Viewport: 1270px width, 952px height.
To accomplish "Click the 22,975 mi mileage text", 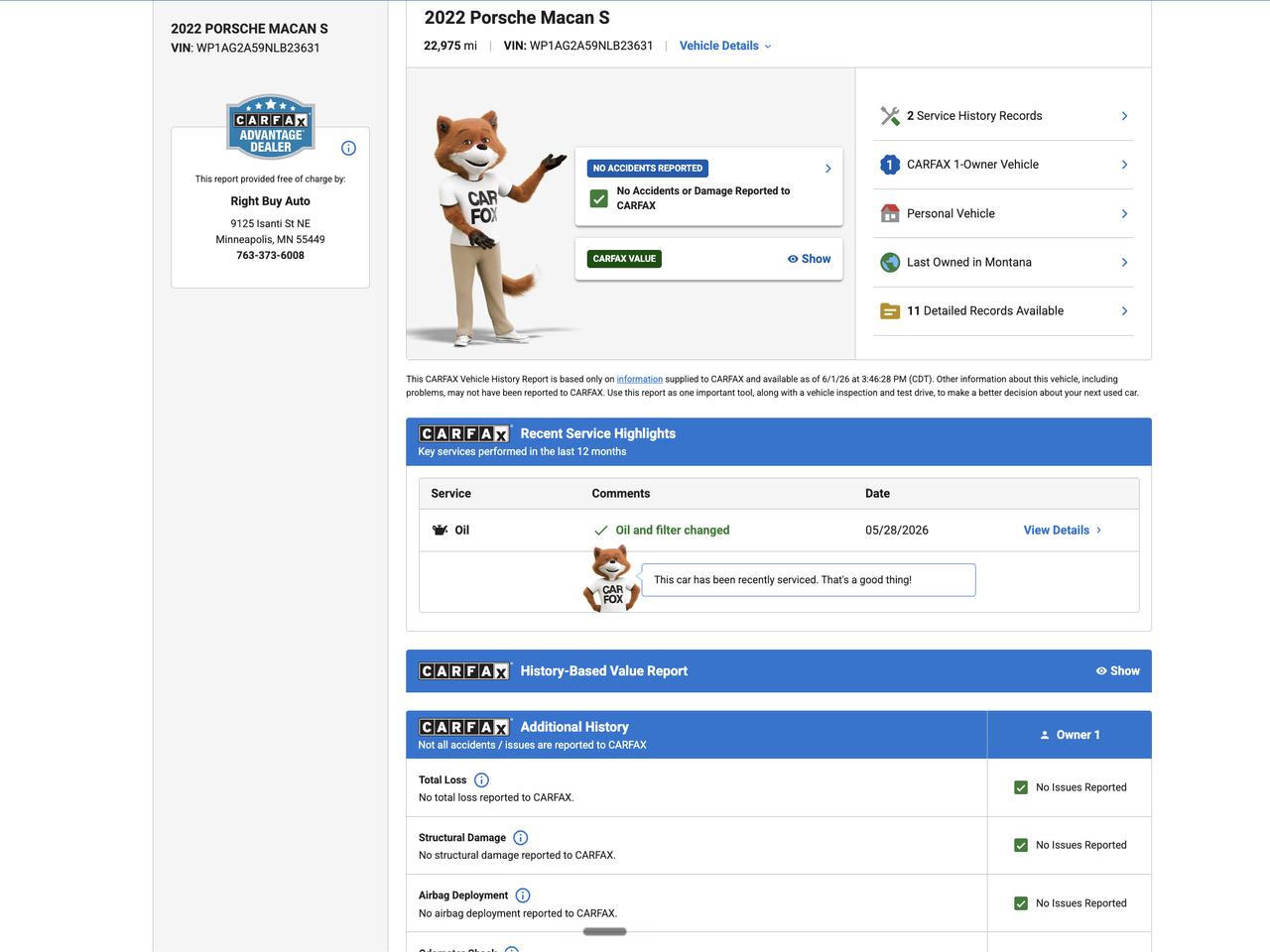I will [450, 46].
